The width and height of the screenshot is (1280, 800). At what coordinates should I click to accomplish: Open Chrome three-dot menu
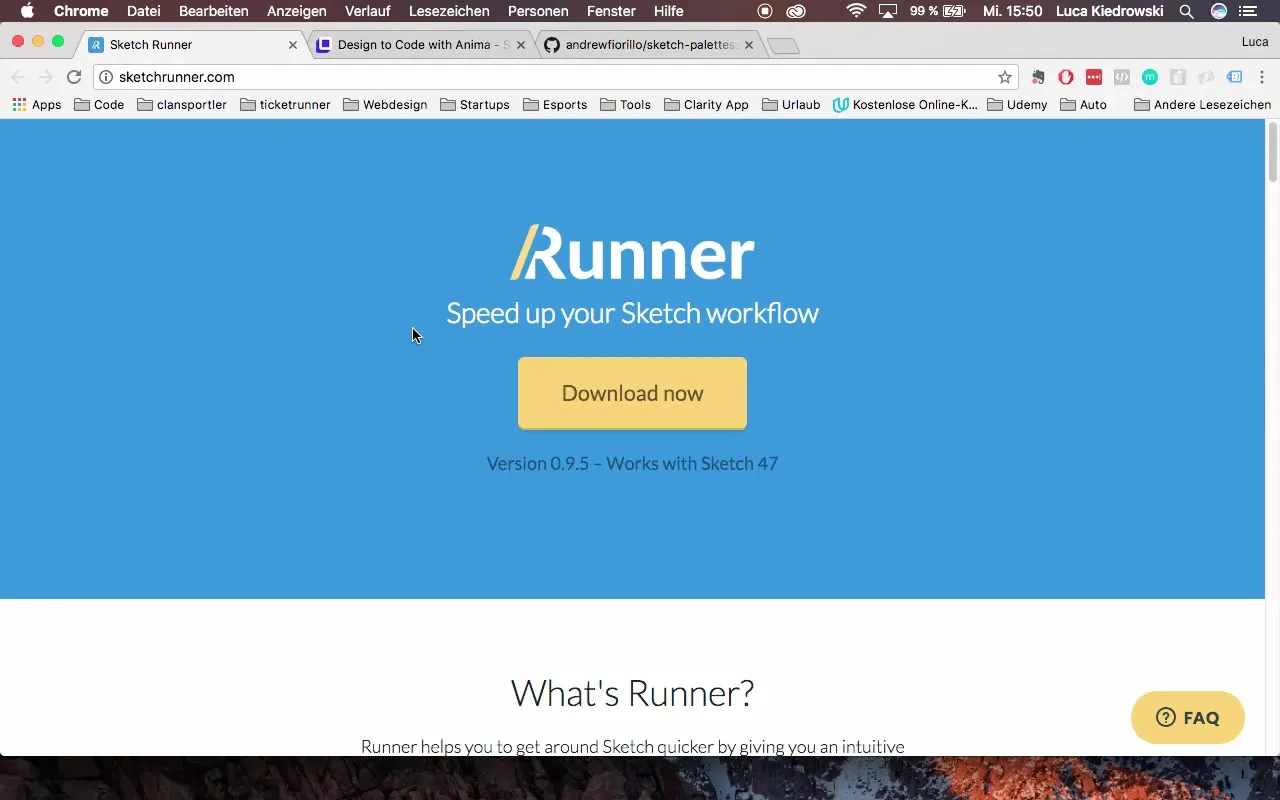click(x=1262, y=77)
